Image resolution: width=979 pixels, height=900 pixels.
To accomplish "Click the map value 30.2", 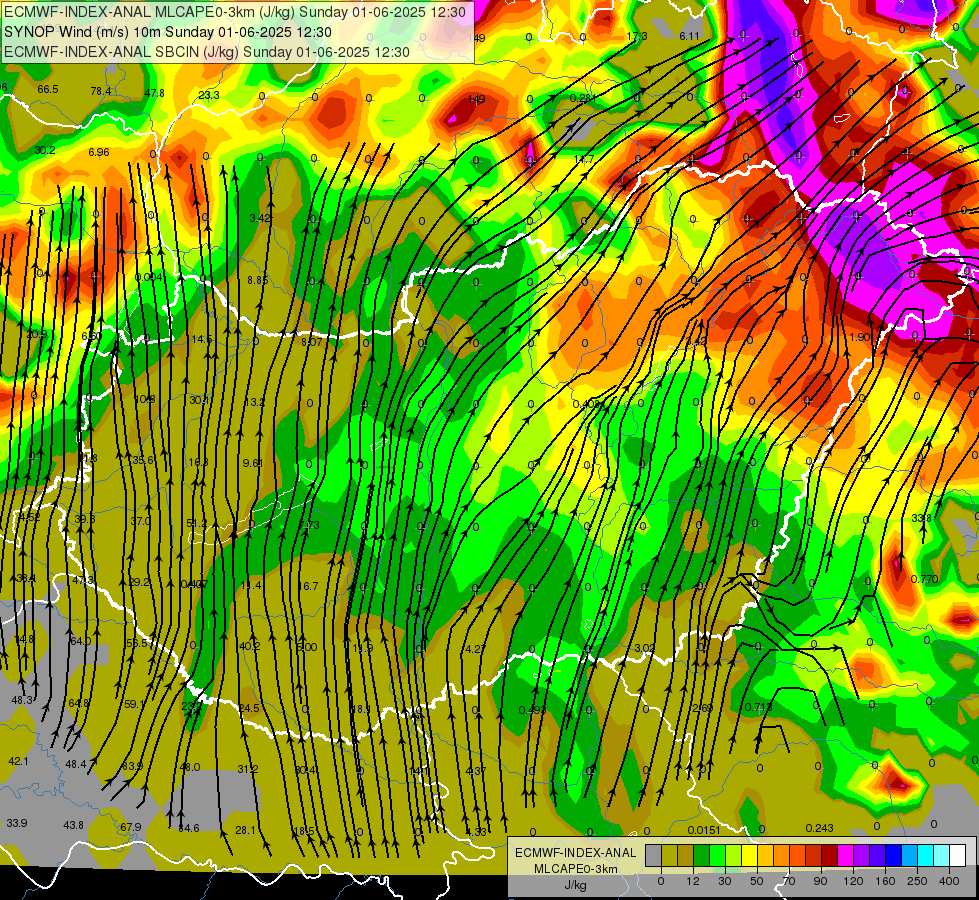I will 45,150.
